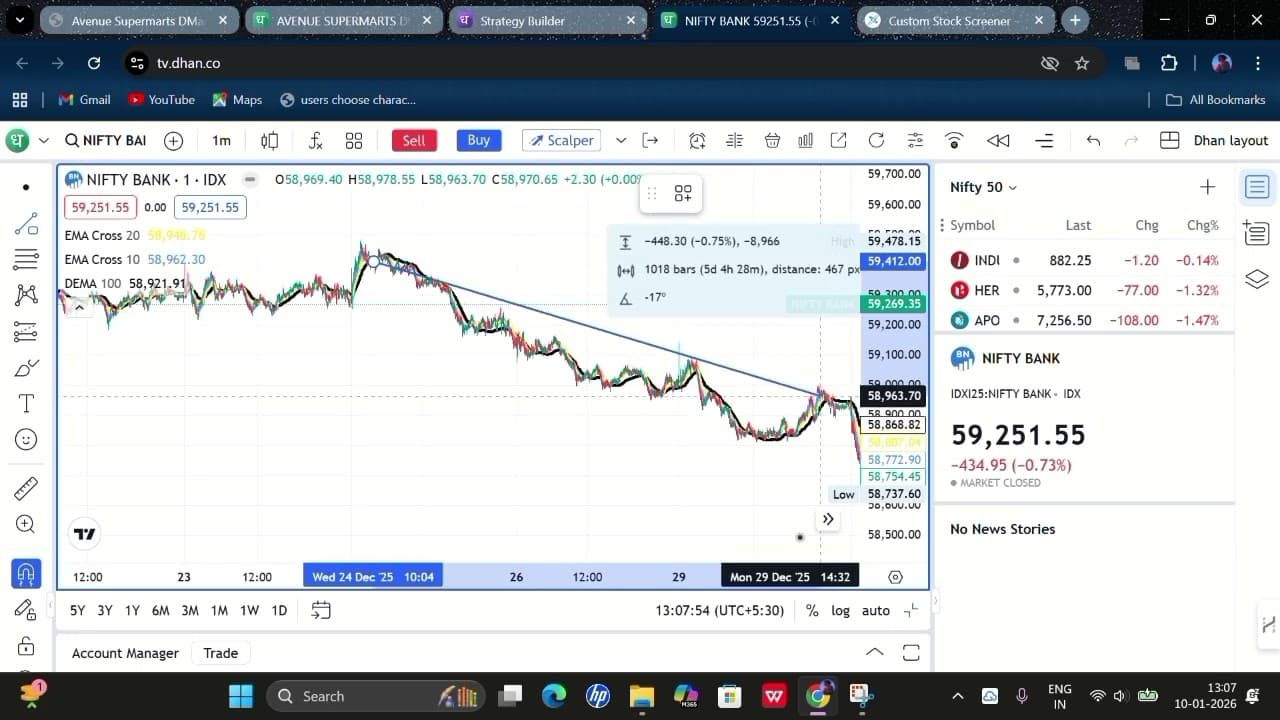
Task: Select the trend line drawing tool
Action: pos(26,224)
